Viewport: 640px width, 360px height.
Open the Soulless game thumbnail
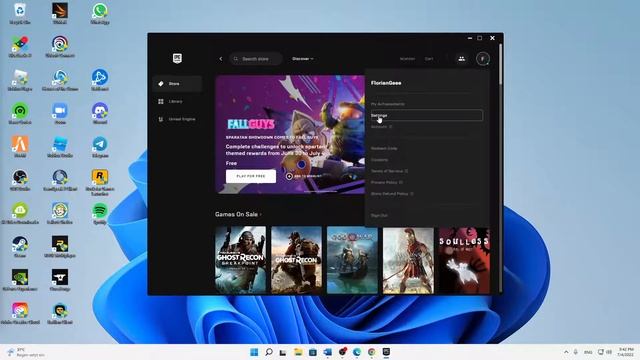(x=464, y=260)
